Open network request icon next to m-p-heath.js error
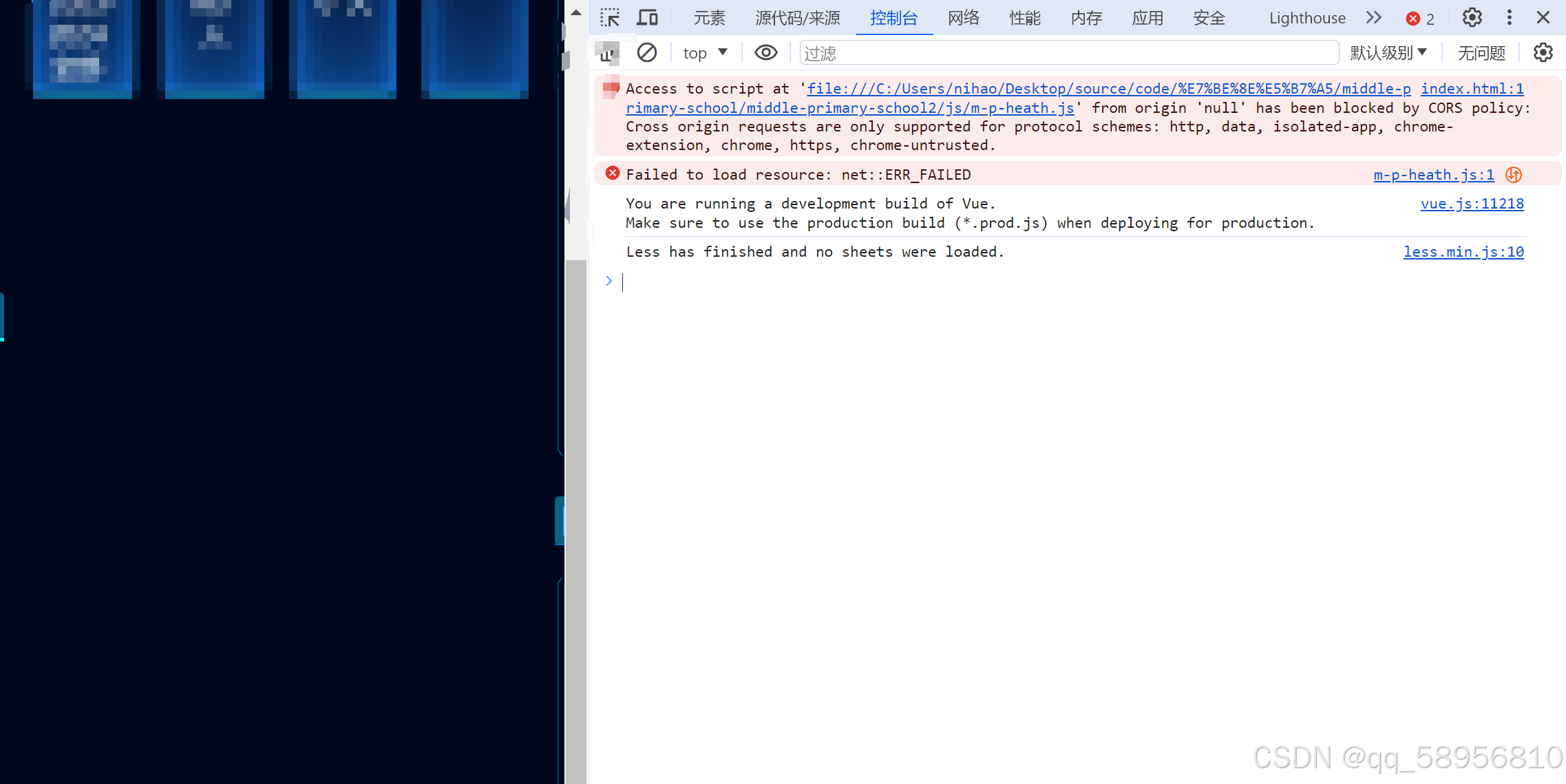The height and width of the screenshot is (784, 1566). (1513, 175)
